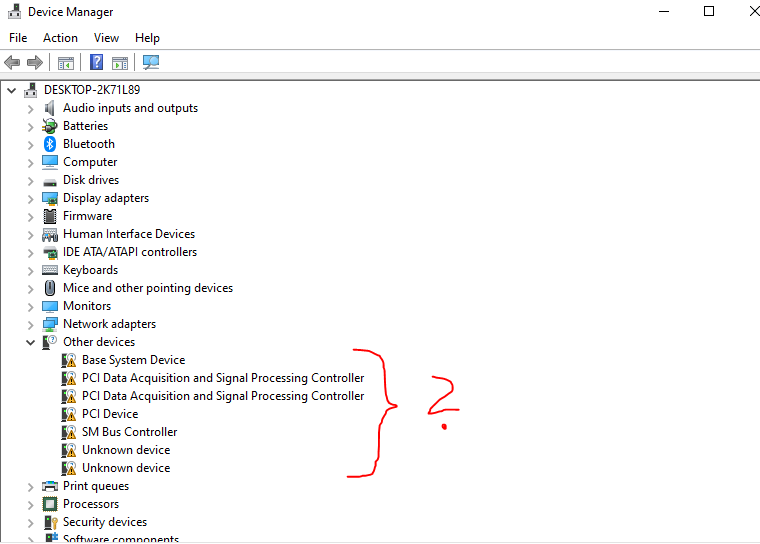This screenshot has width=760, height=544.
Task: Select first PCI Data Acquisition and Signal Processing Controller
Action: pyautogui.click(x=223, y=378)
